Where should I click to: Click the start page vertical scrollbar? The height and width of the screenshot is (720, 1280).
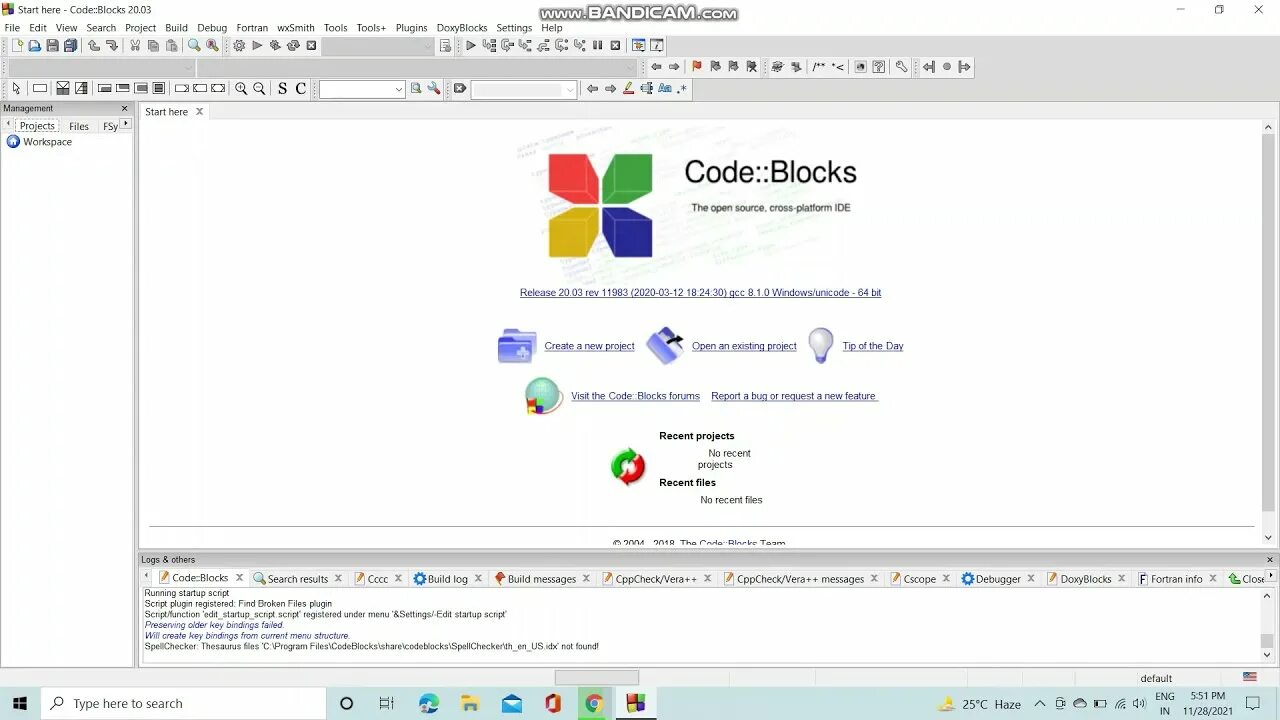[1268, 332]
